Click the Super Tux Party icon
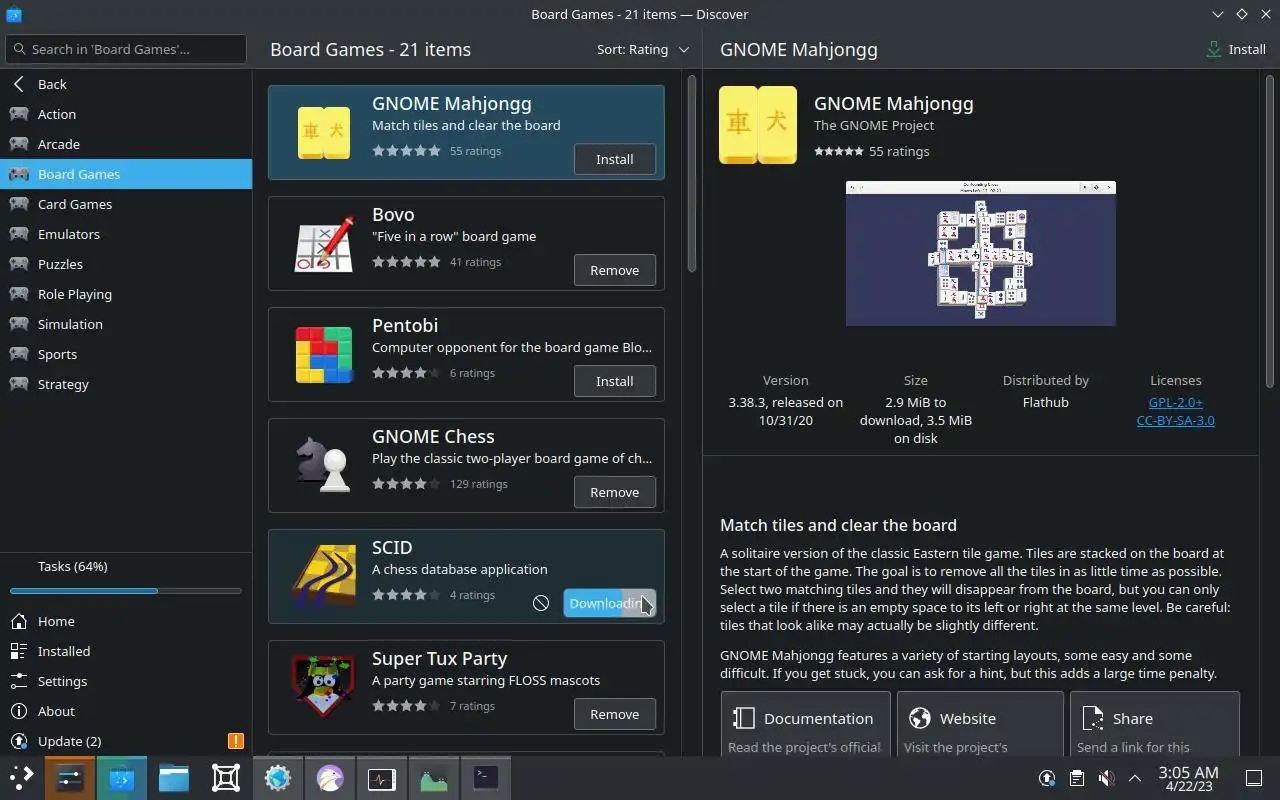The width and height of the screenshot is (1280, 800). point(324,688)
